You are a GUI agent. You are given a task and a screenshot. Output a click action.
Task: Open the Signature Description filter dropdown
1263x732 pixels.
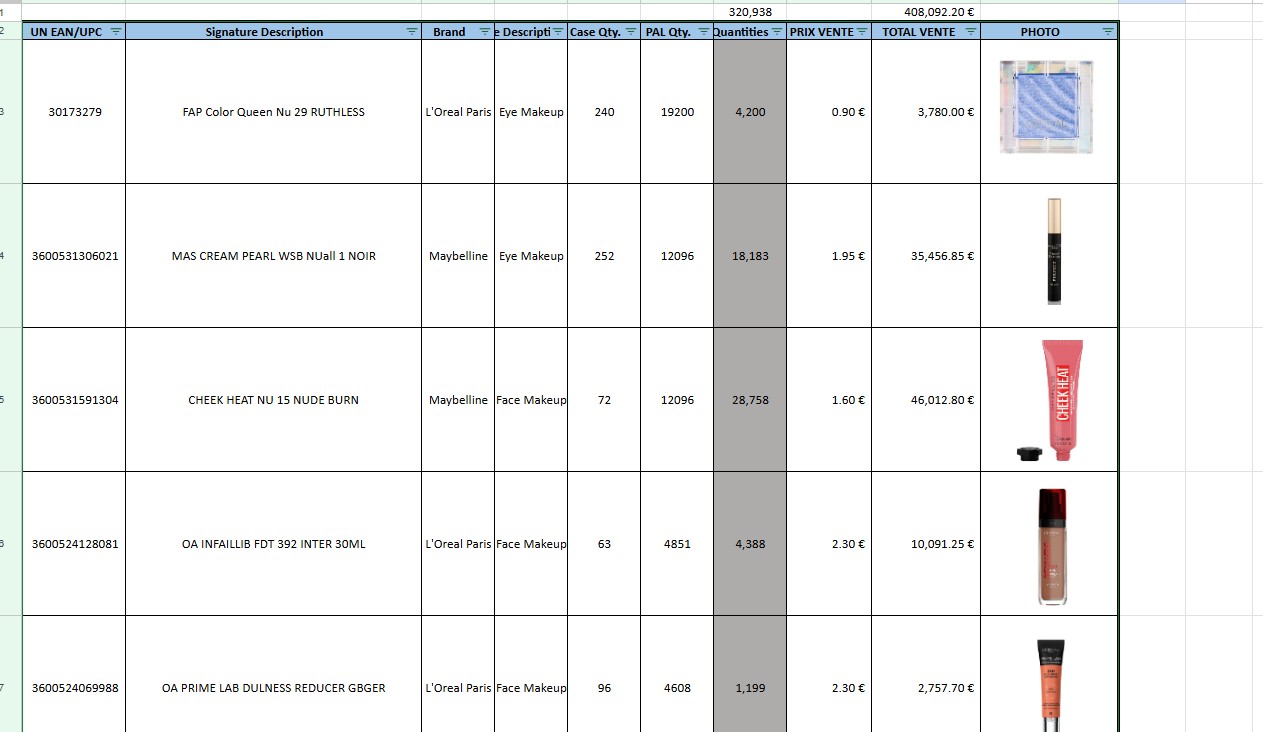412,32
